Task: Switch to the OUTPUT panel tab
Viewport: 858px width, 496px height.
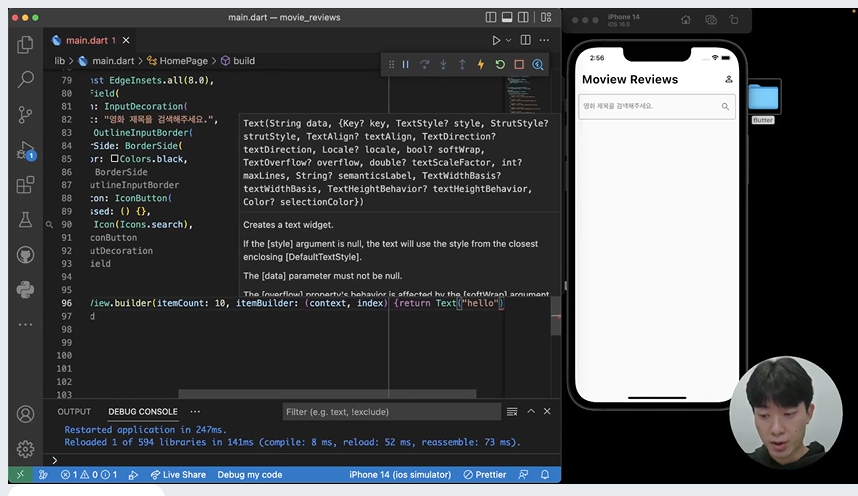Action: [74, 412]
